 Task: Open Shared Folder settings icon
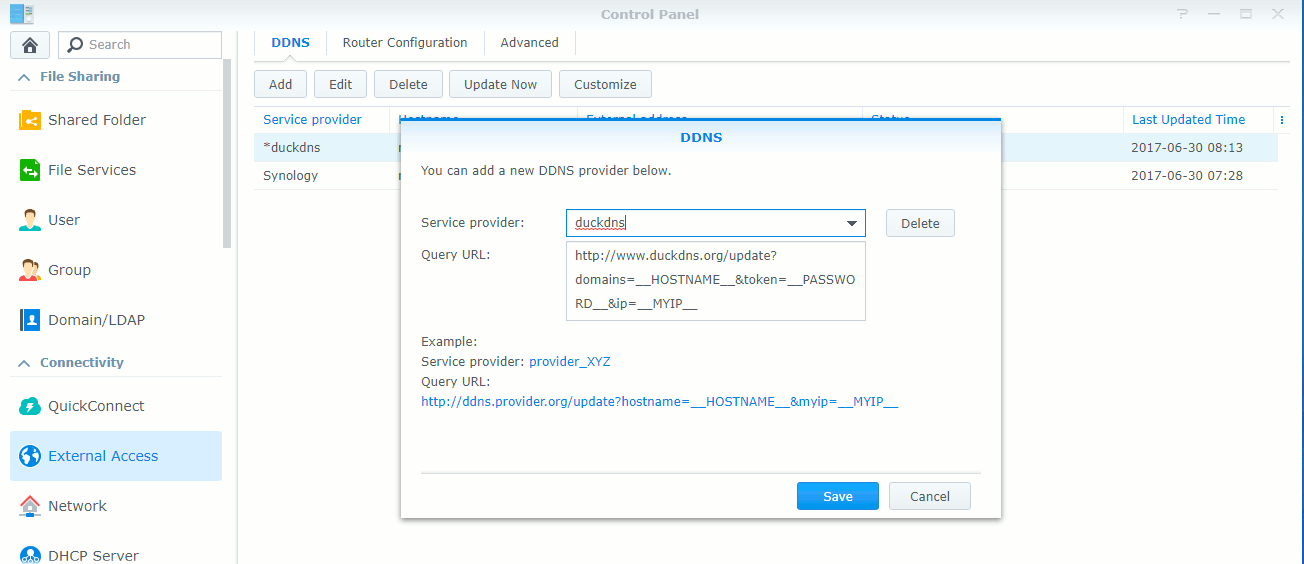[30, 120]
